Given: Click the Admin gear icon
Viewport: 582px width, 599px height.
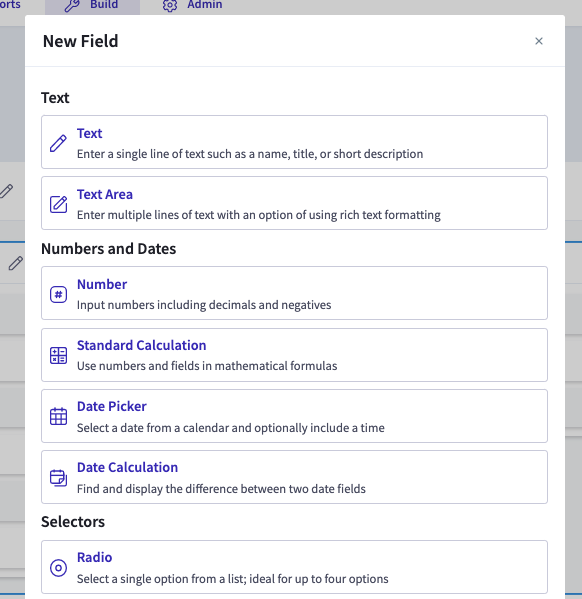Looking at the screenshot, I should pos(170,5).
